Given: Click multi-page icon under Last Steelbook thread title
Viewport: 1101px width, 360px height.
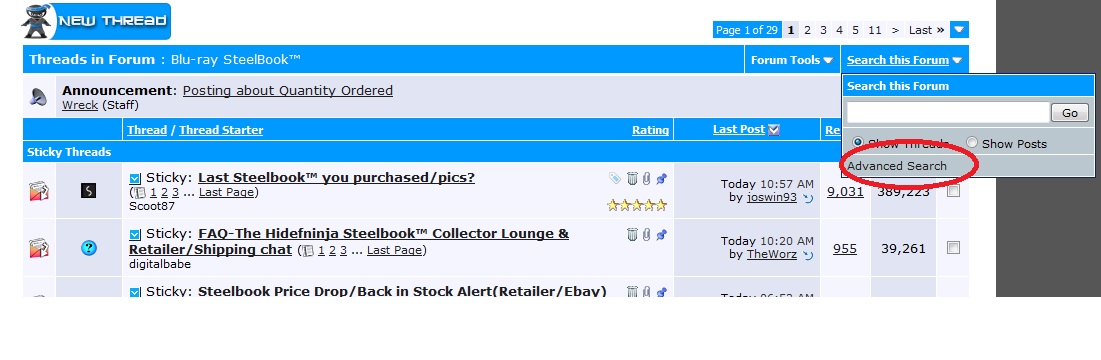Looking at the screenshot, I should tap(140, 192).
